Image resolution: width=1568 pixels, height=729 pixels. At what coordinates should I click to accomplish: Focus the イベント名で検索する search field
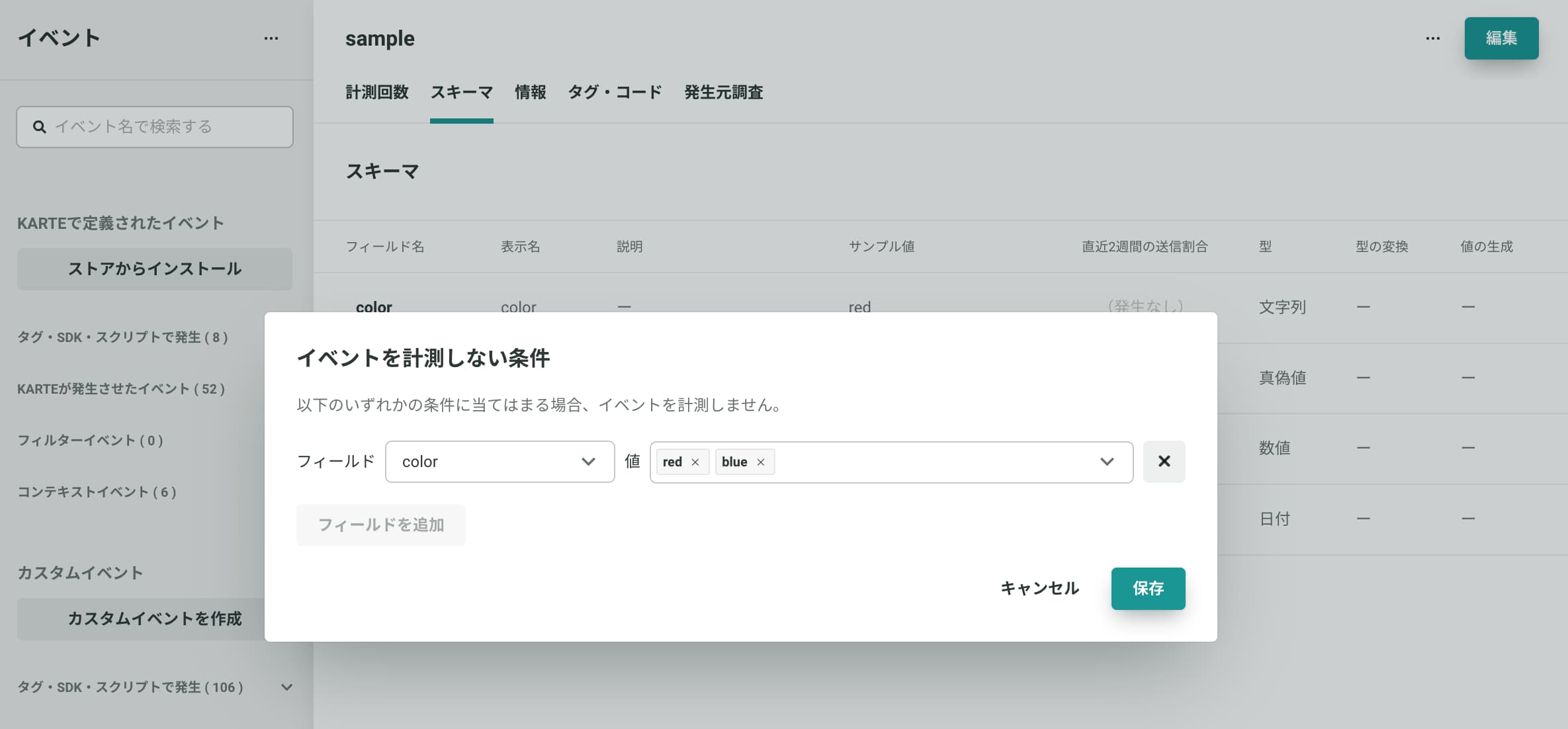click(155, 126)
